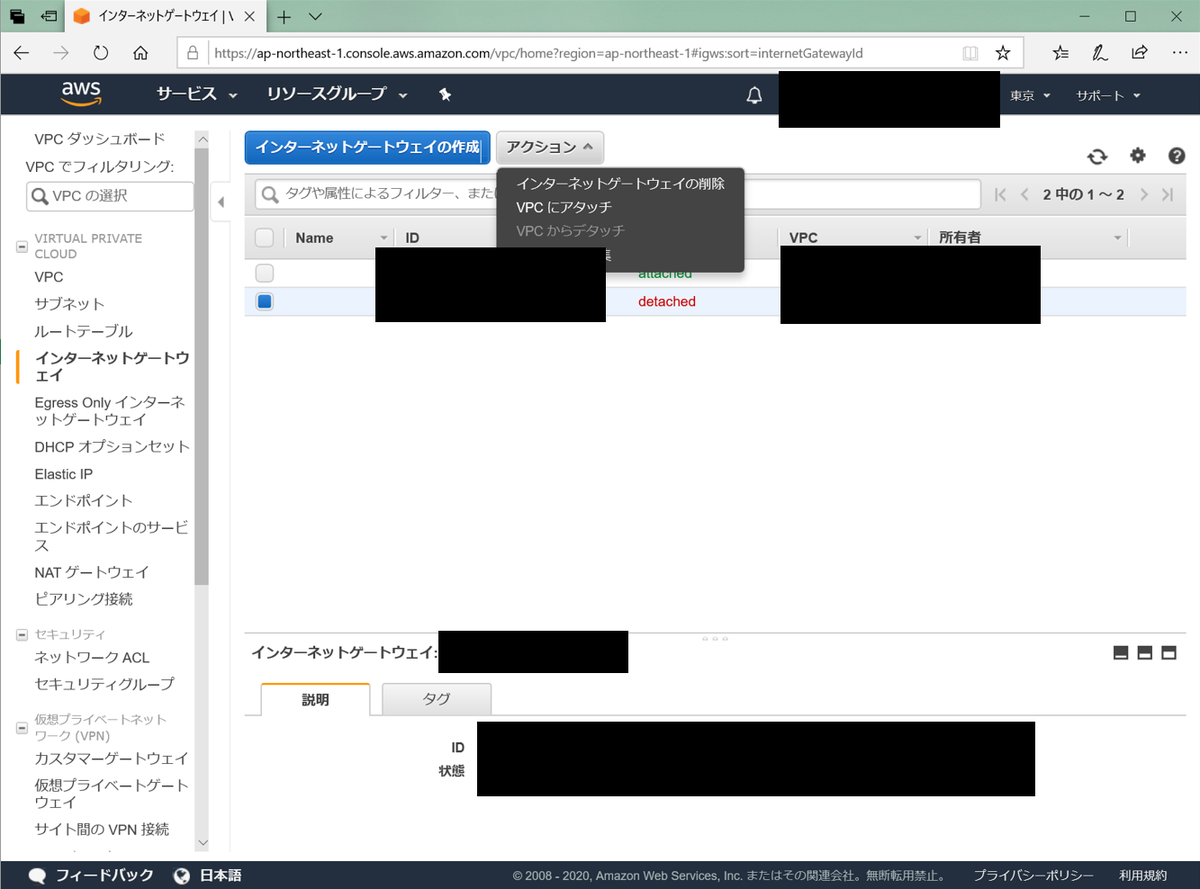1200x889 pixels.
Task: Minimize the details pane
Action: (x=1121, y=653)
